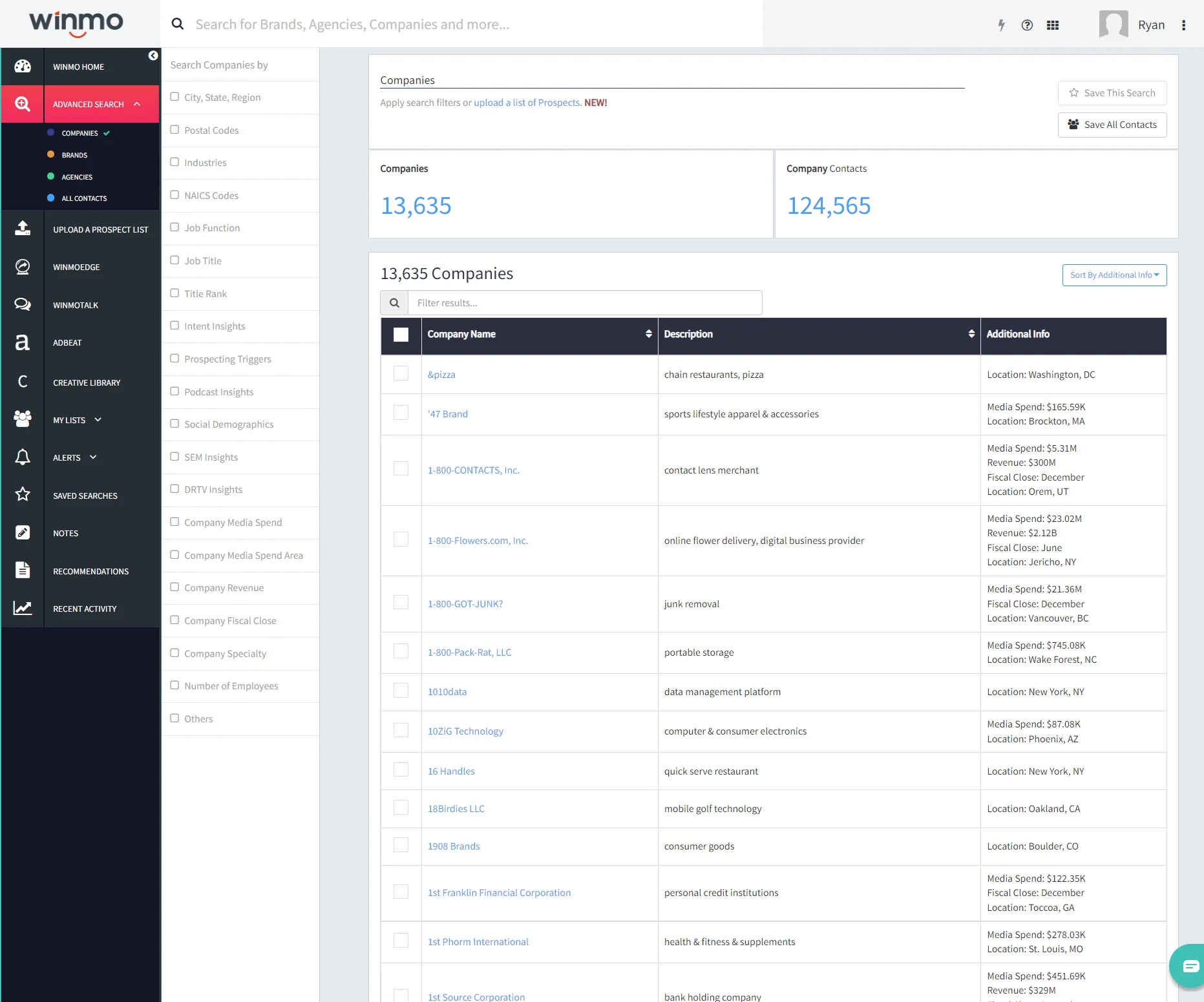Open the apps grid icon
The width and height of the screenshot is (1204, 1002).
[x=1053, y=25]
